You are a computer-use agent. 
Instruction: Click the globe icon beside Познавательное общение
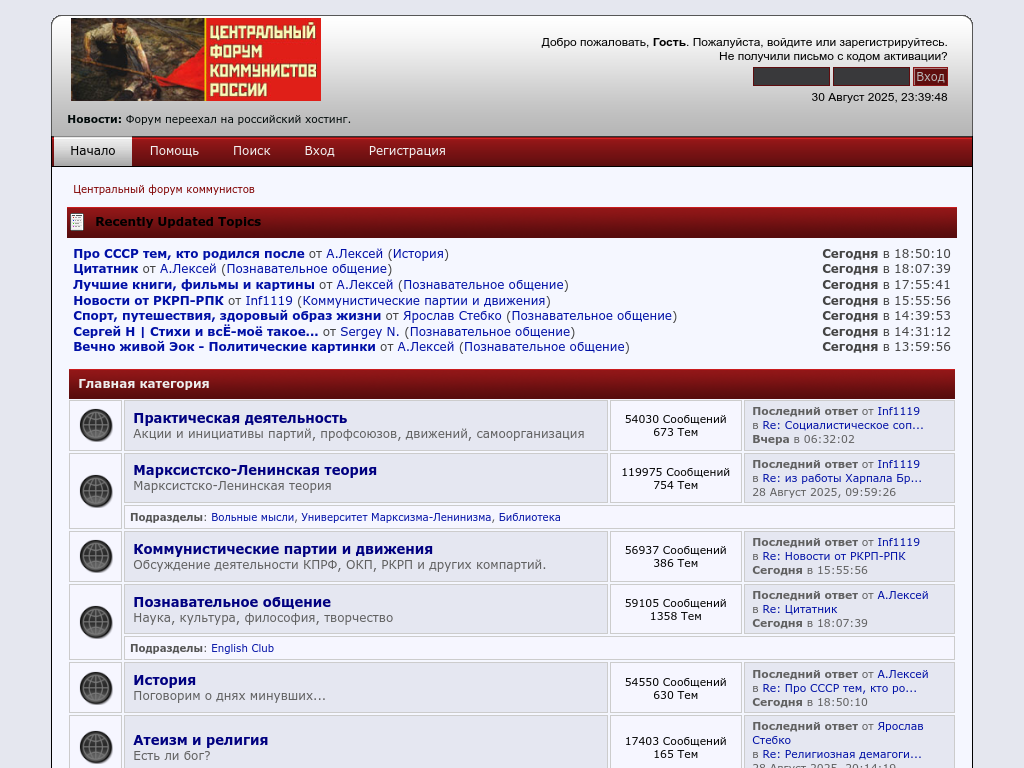96,622
